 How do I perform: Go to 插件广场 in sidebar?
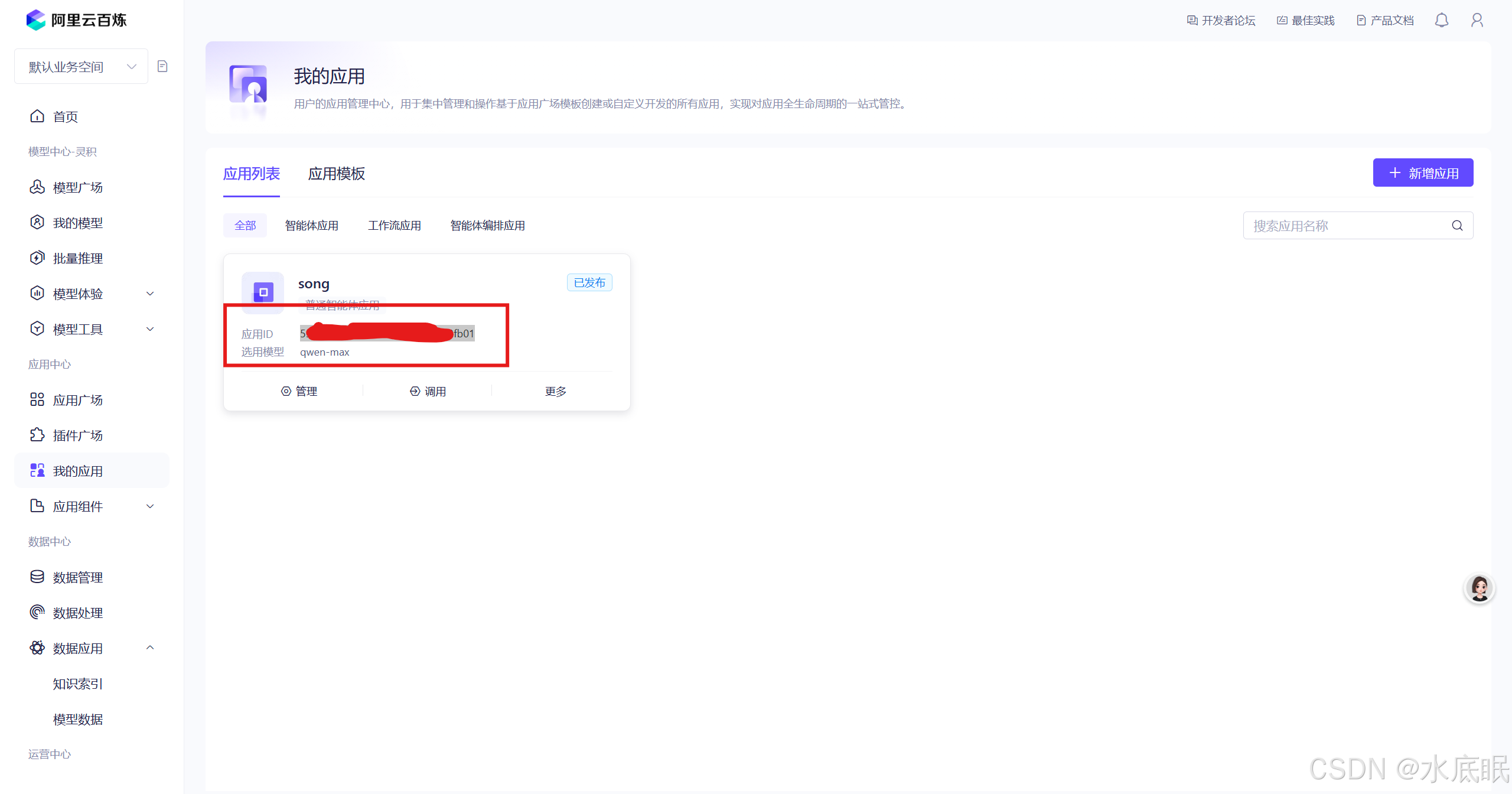point(77,435)
